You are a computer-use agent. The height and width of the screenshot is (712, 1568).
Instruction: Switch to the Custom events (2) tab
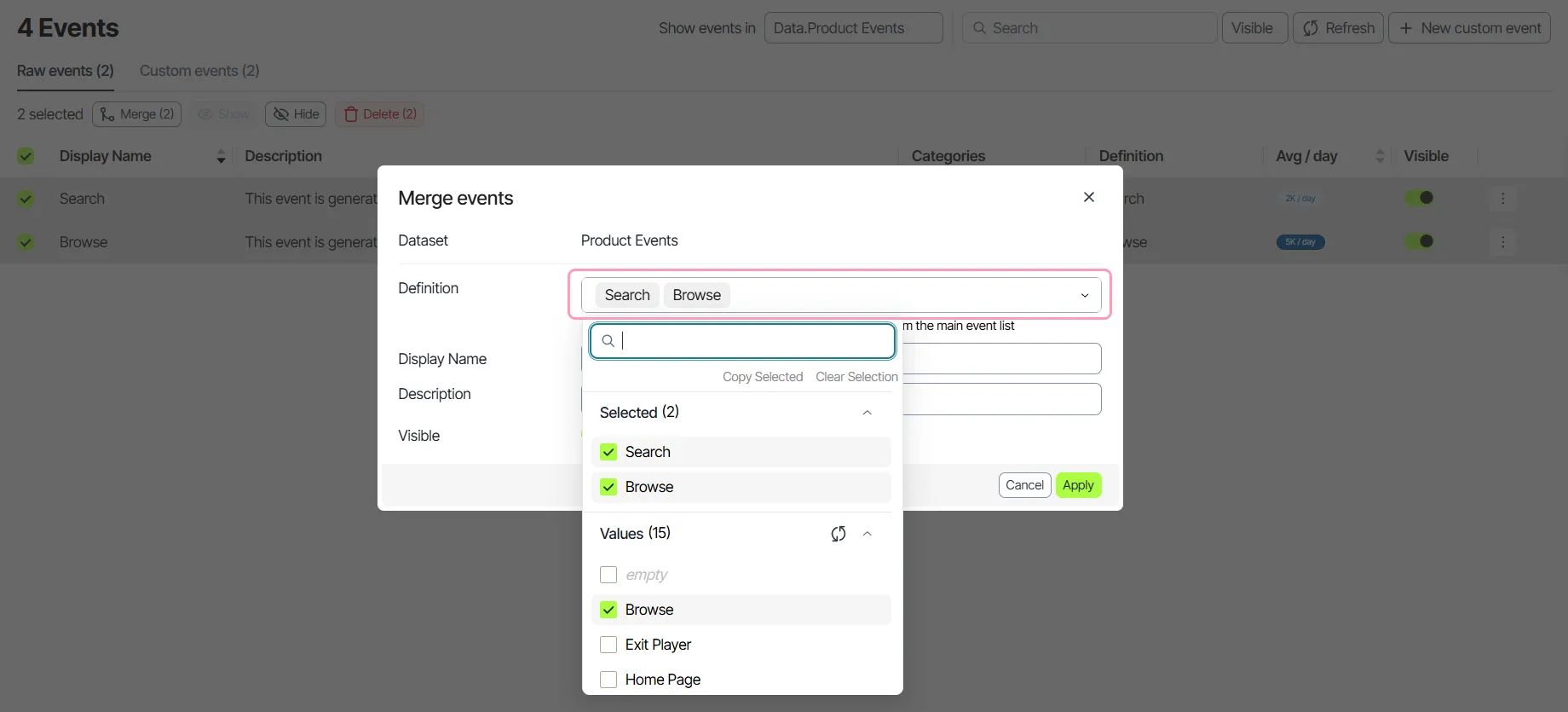tap(199, 71)
